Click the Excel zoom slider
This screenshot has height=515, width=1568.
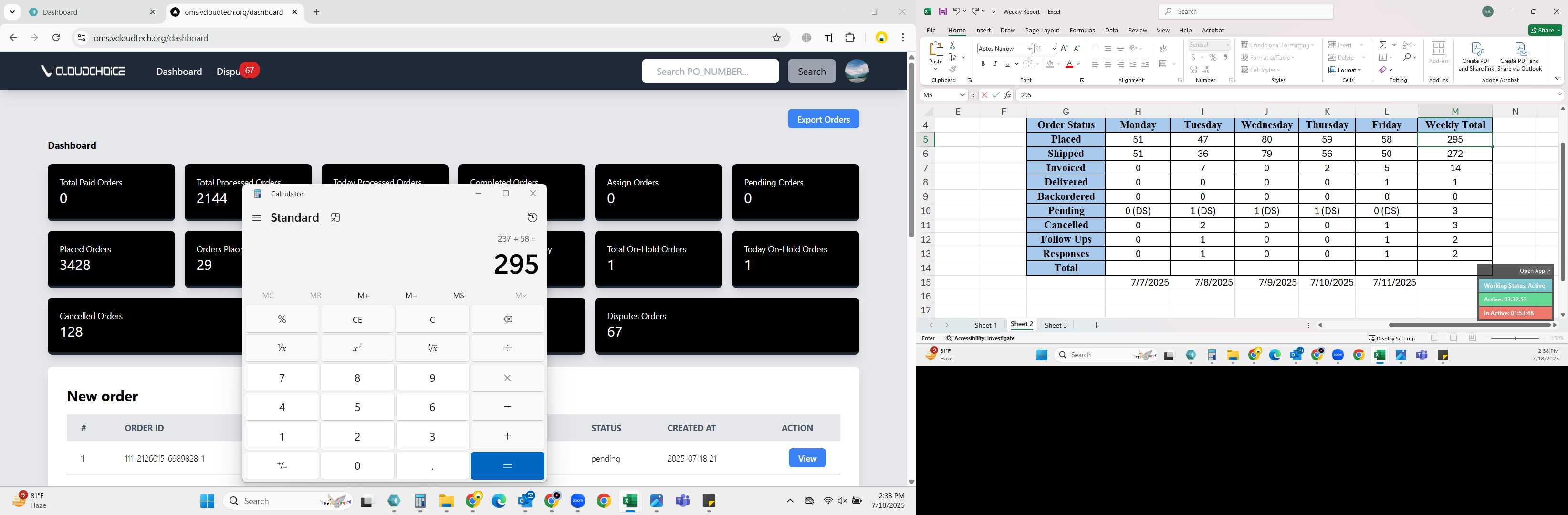tap(1515, 338)
